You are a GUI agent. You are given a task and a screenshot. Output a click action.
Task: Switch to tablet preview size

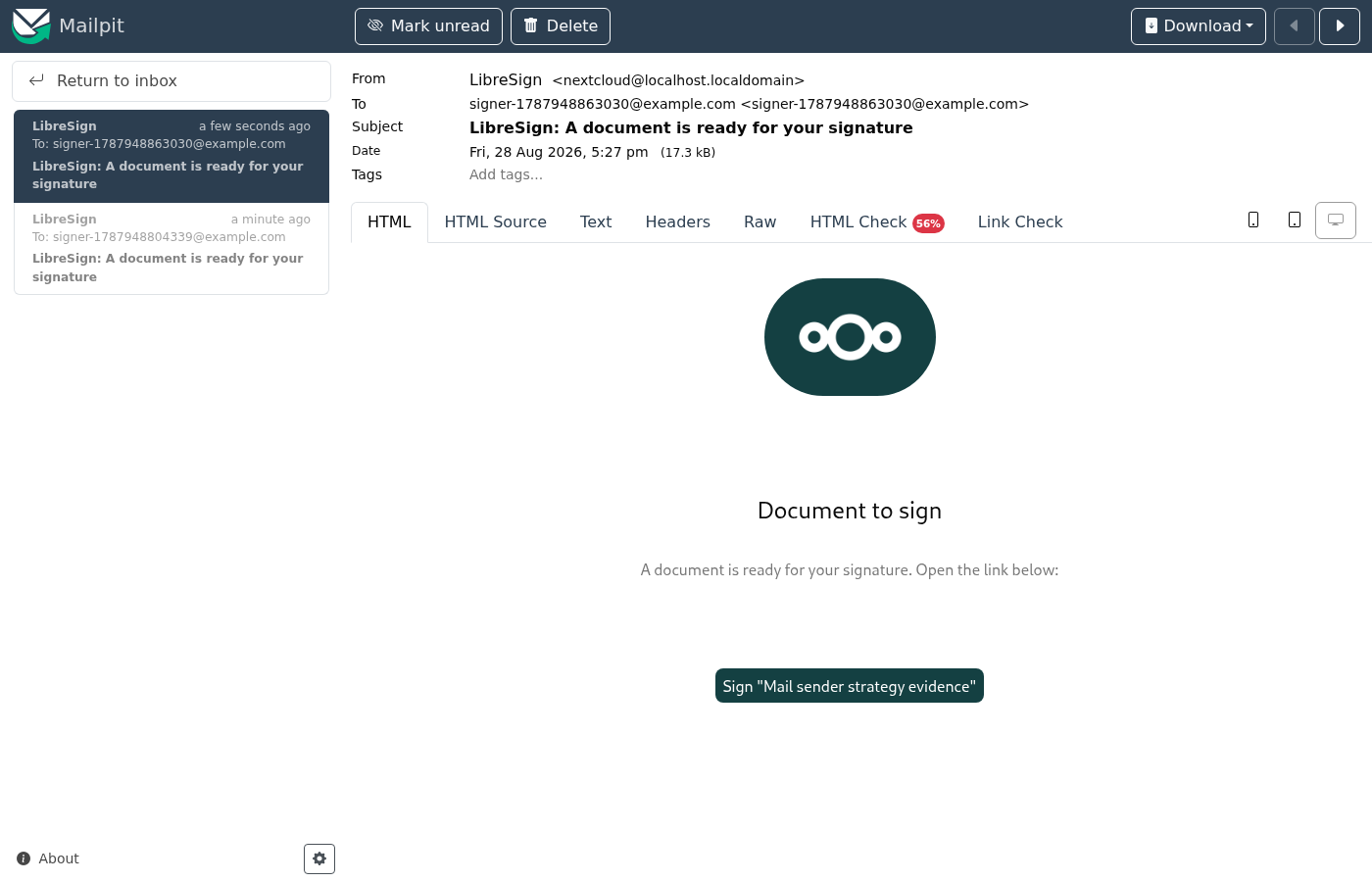point(1295,220)
